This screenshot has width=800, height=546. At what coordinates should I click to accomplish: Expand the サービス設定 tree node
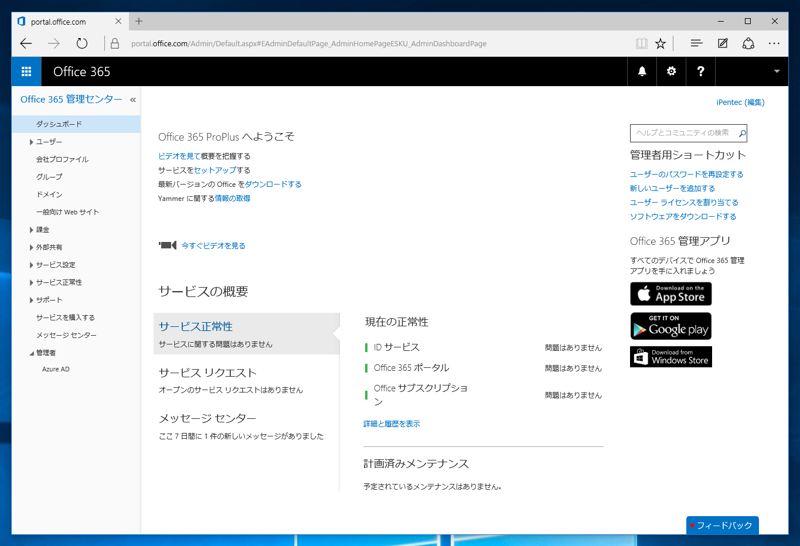31,265
